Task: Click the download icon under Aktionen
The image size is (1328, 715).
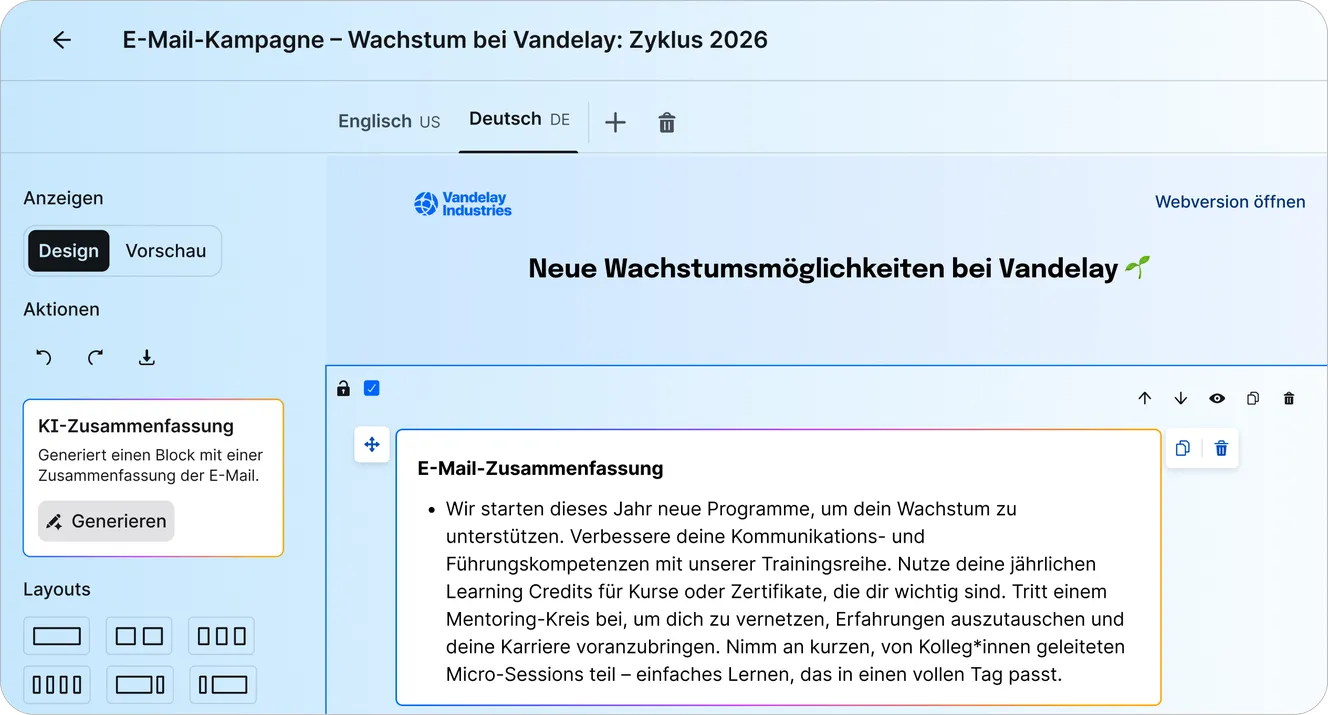Action: (147, 357)
